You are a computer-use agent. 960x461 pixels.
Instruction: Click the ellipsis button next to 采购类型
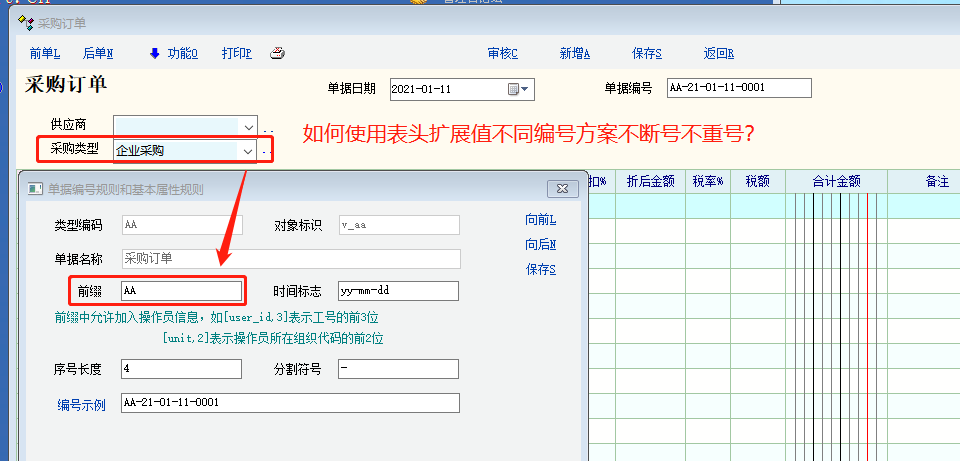(267, 151)
